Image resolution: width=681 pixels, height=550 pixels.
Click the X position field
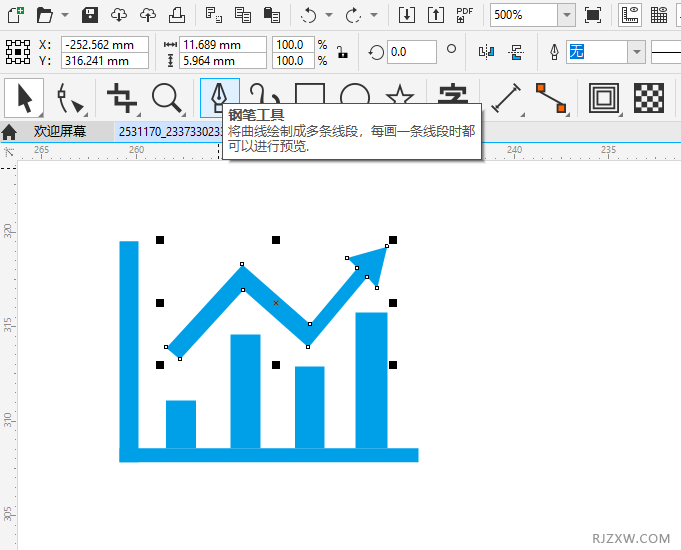point(105,45)
